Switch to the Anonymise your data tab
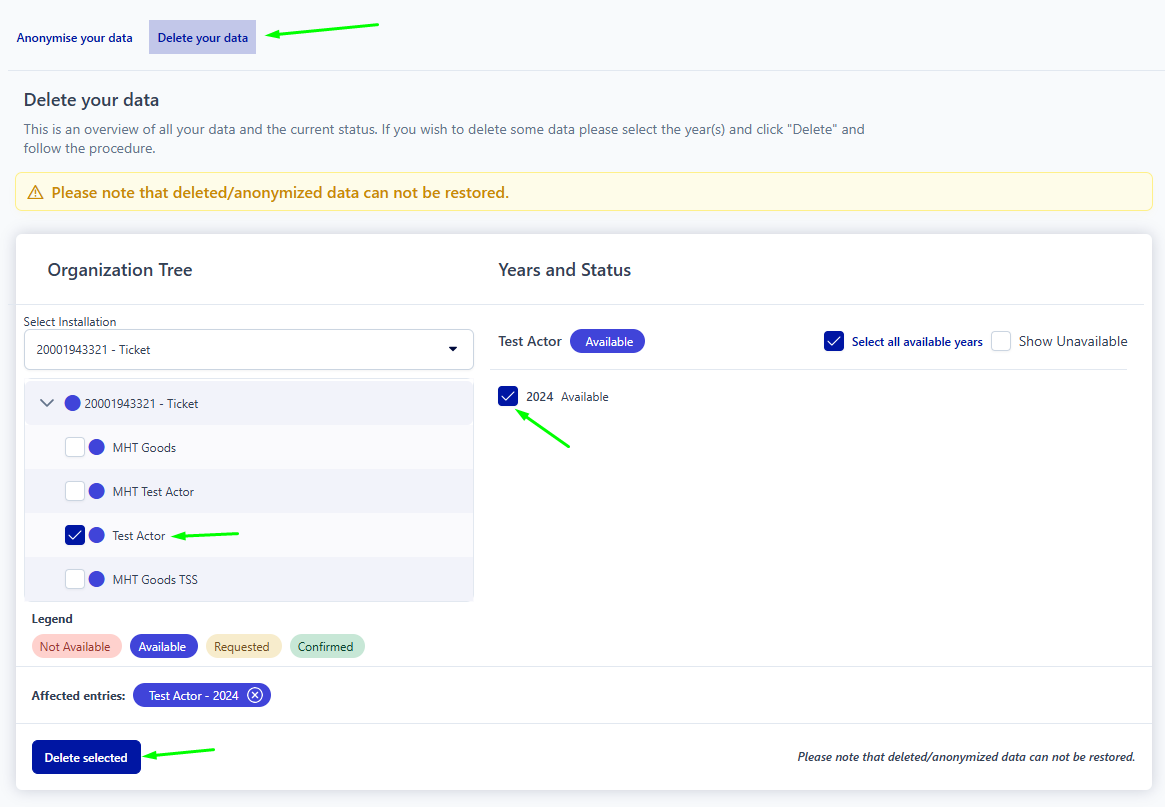This screenshot has width=1165, height=807. (74, 38)
